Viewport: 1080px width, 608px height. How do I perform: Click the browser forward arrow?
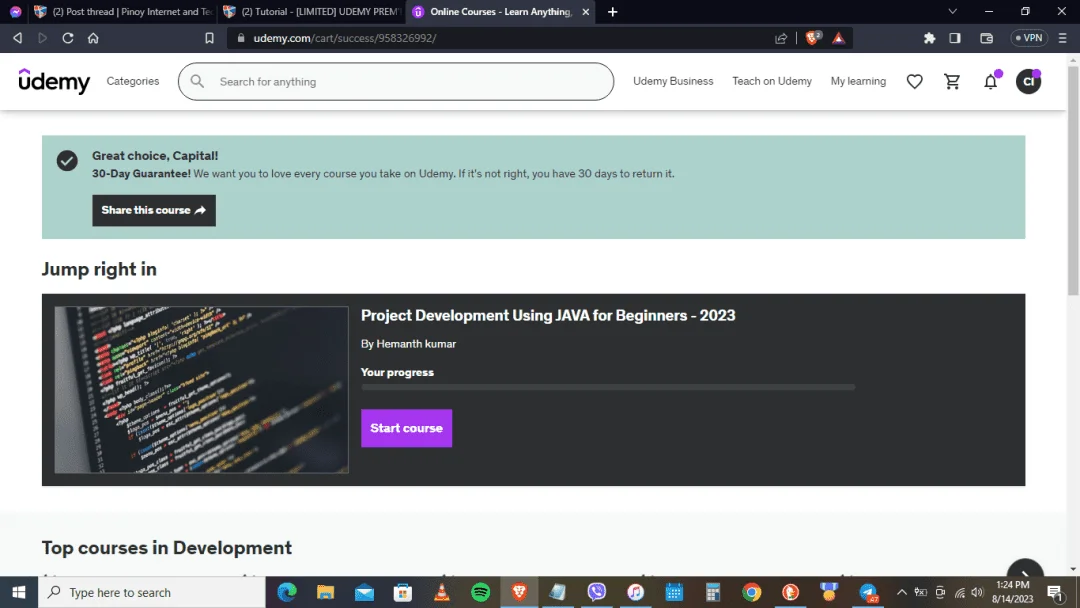click(43, 38)
